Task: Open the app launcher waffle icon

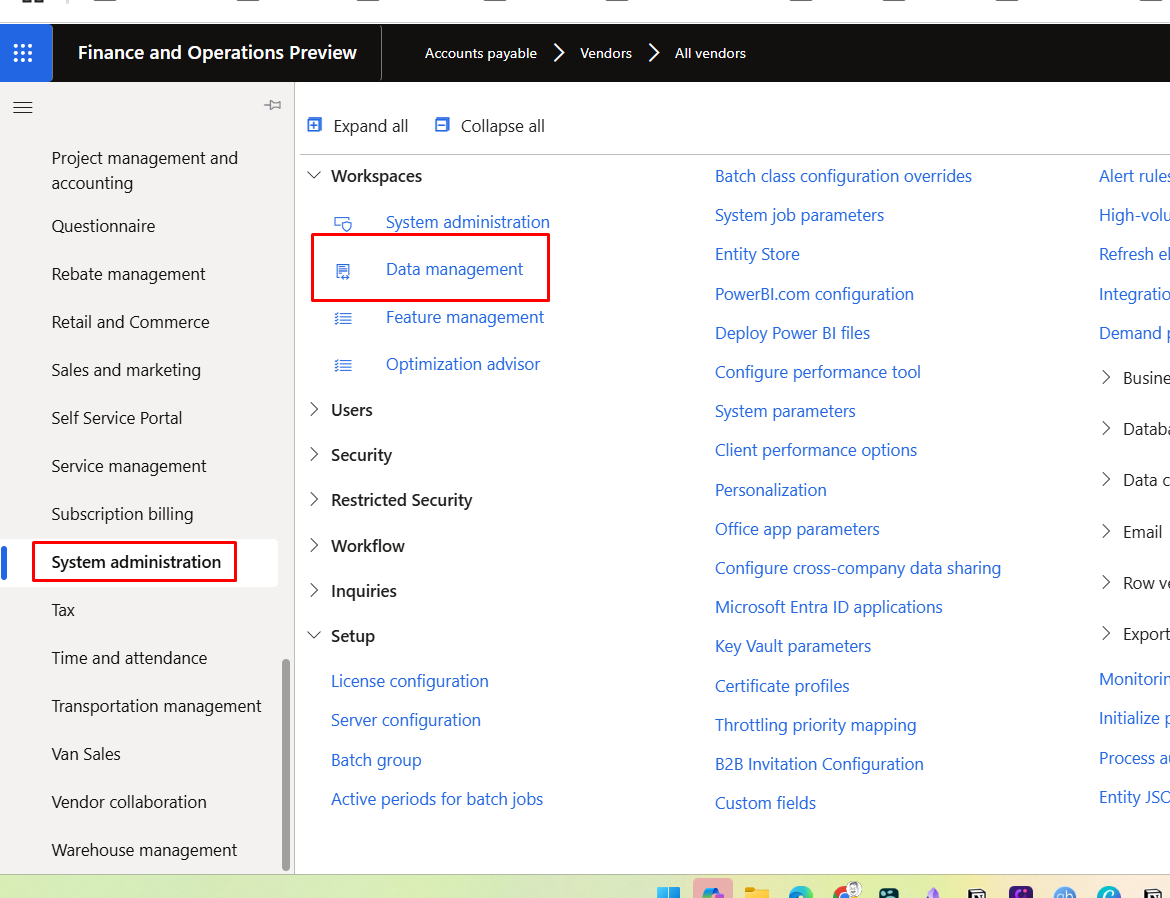Action: (x=23, y=53)
